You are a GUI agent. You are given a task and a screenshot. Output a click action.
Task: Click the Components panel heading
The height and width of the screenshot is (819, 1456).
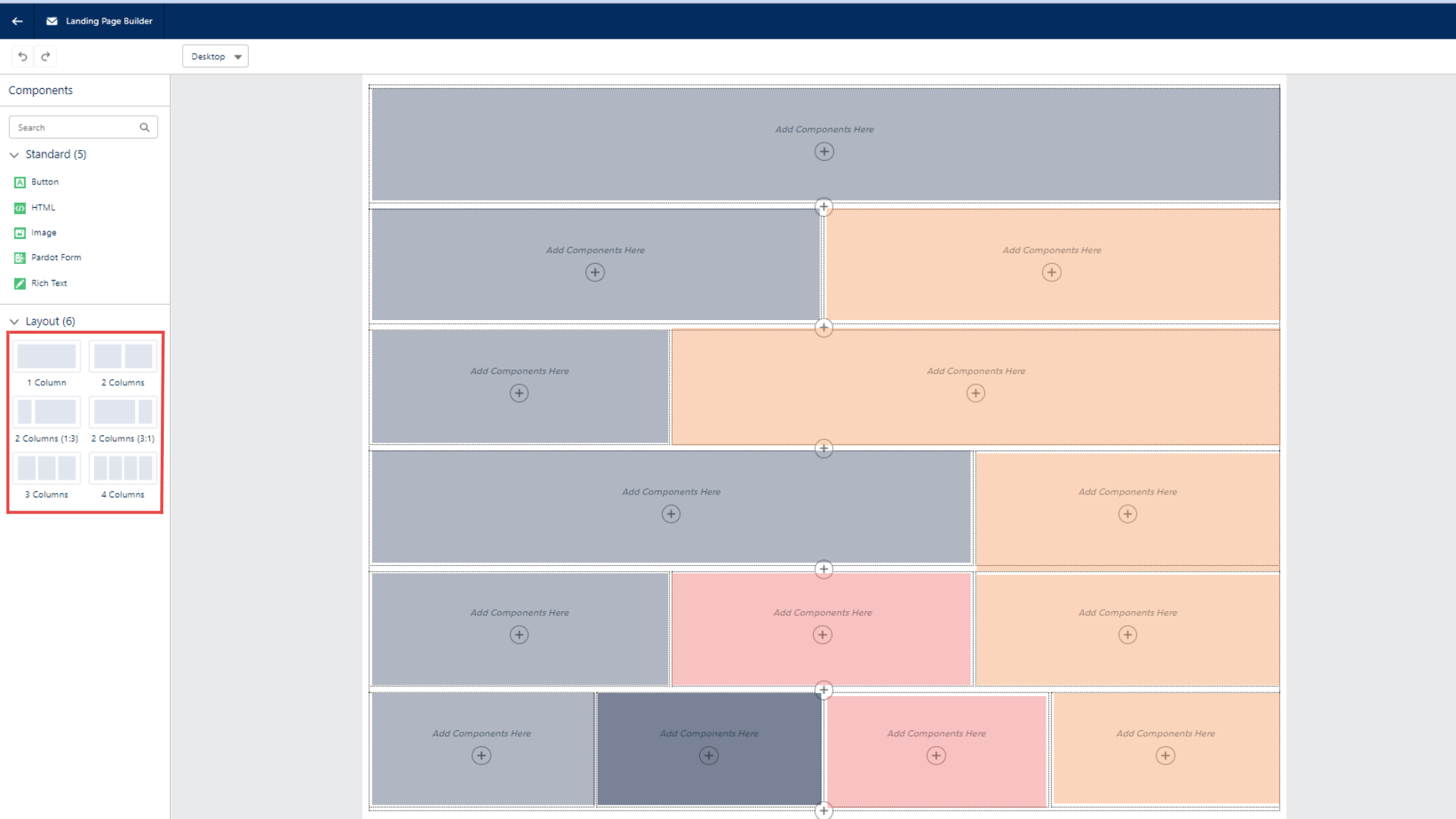(x=41, y=90)
